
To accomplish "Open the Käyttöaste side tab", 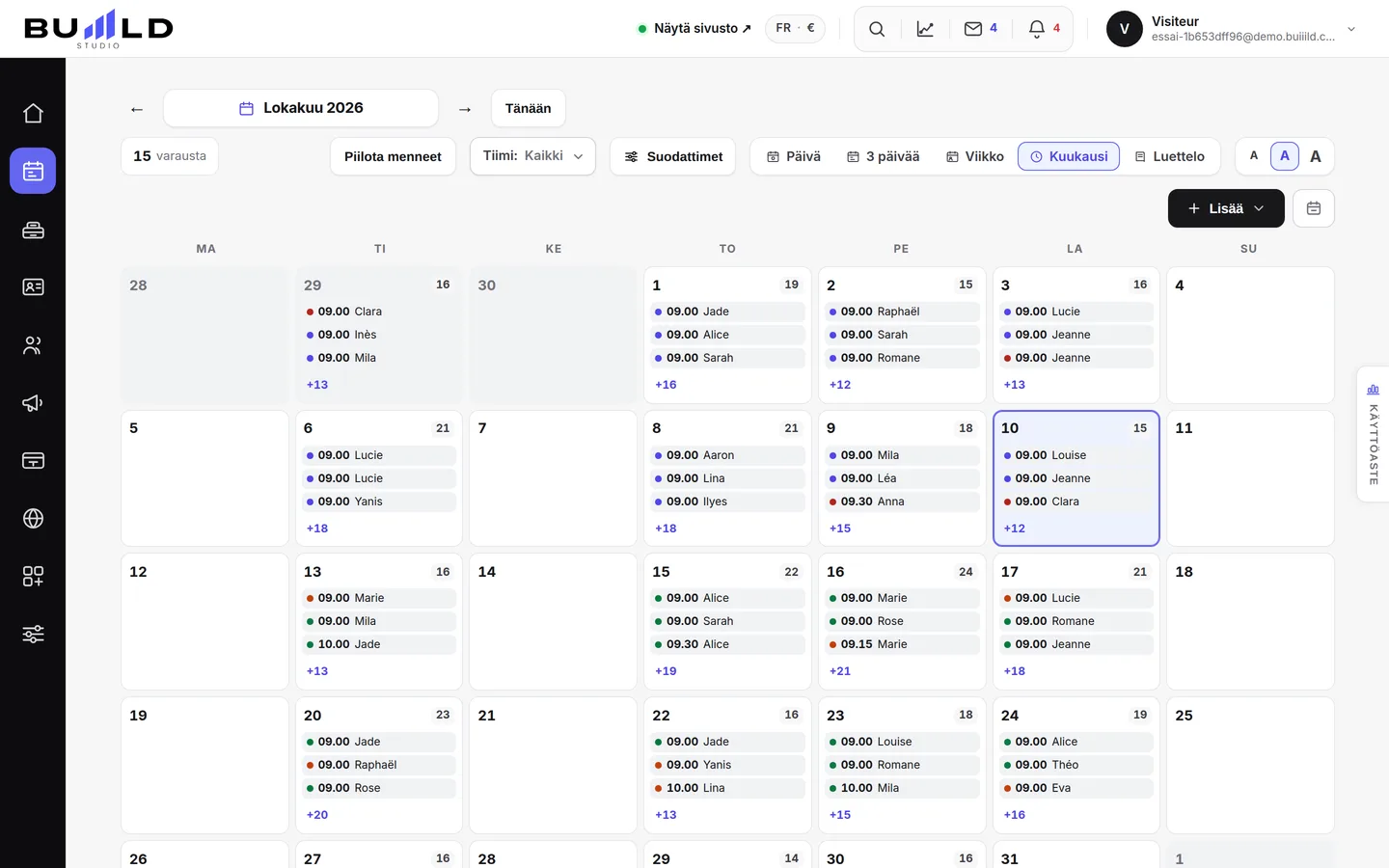I will click(1373, 433).
